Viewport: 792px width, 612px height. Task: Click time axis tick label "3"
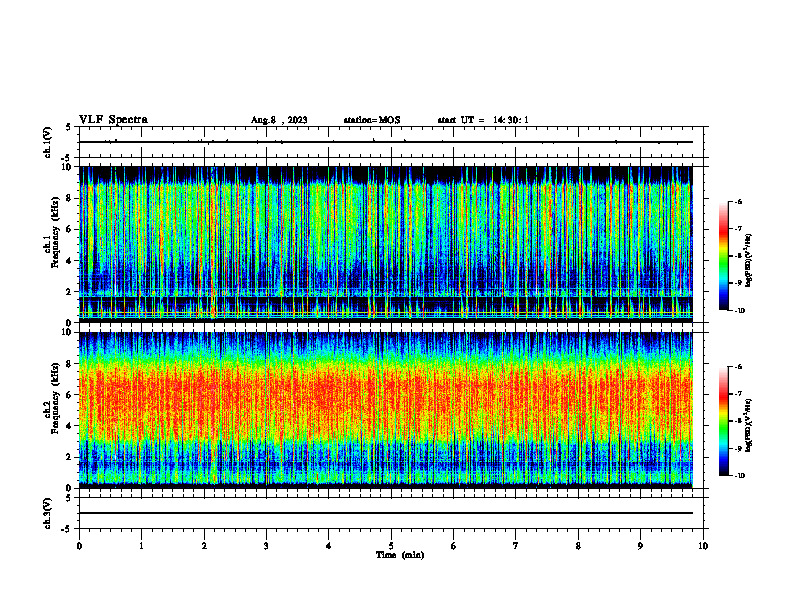pos(266,546)
